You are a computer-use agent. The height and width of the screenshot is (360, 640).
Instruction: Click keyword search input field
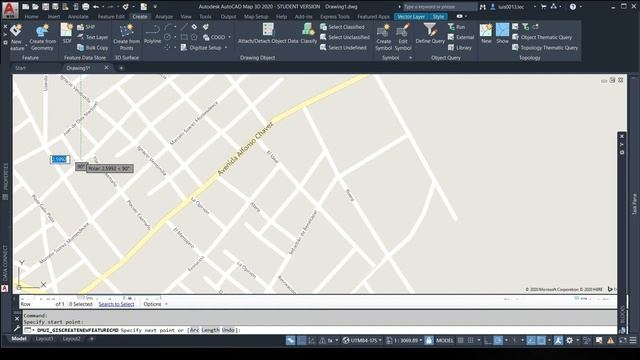[x=440, y=7]
